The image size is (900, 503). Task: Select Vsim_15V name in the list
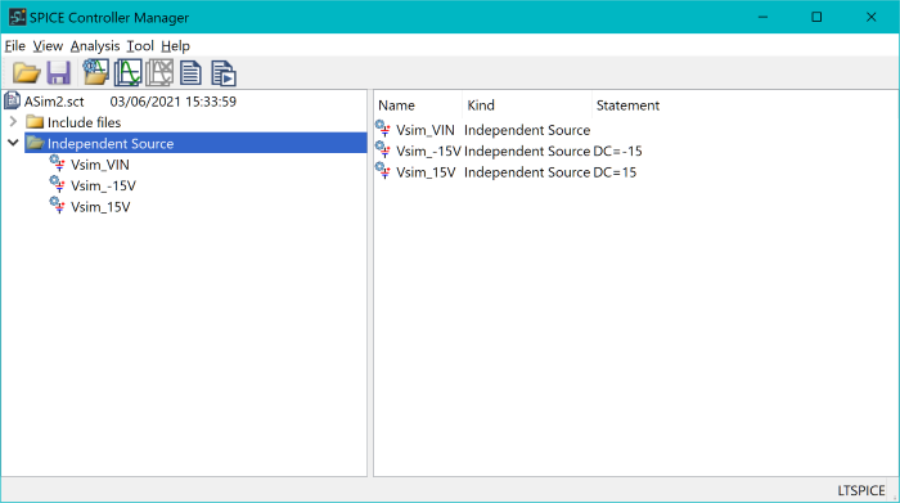[426, 172]
